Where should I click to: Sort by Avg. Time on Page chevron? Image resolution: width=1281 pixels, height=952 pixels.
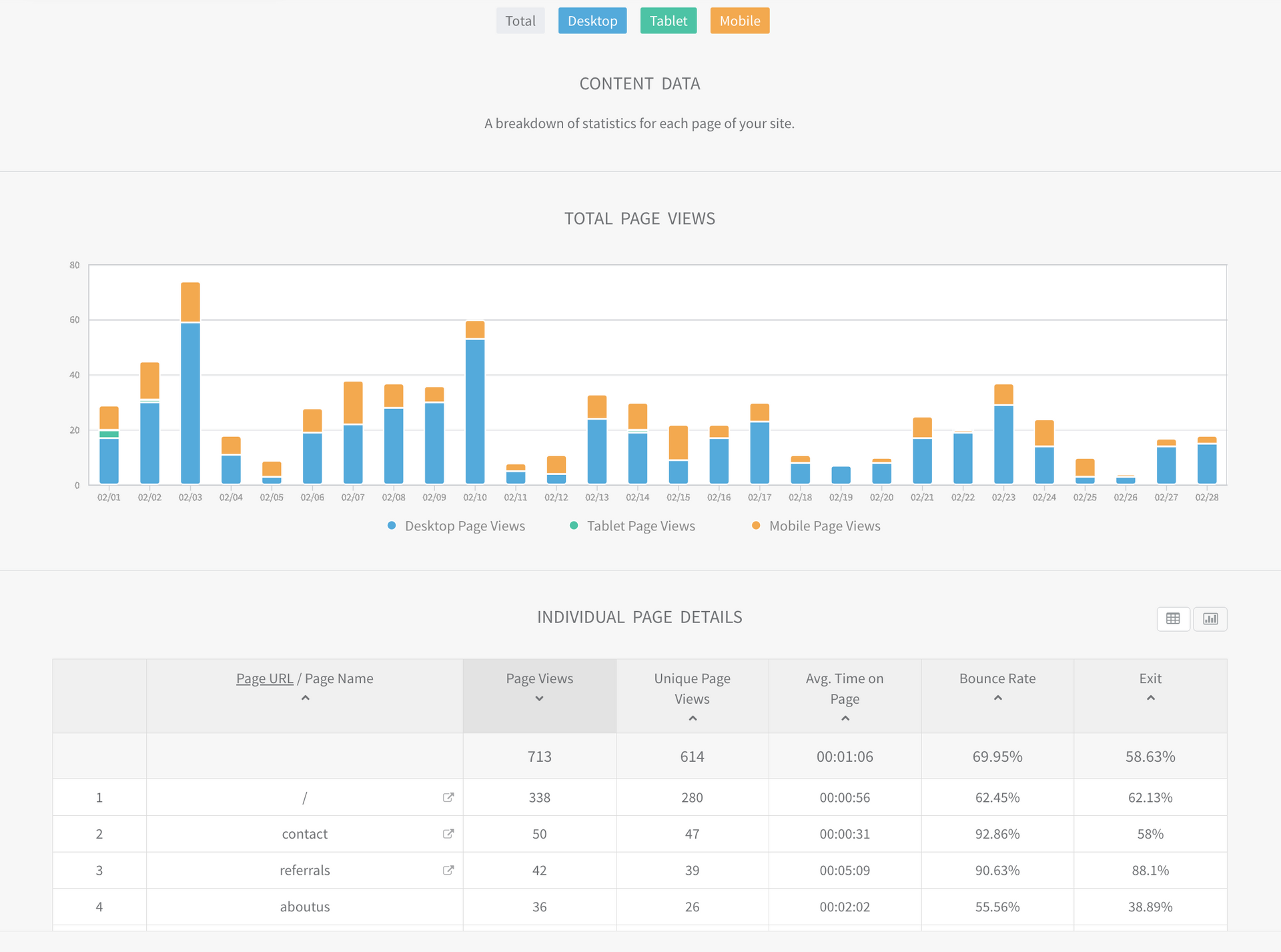(845, 719)
